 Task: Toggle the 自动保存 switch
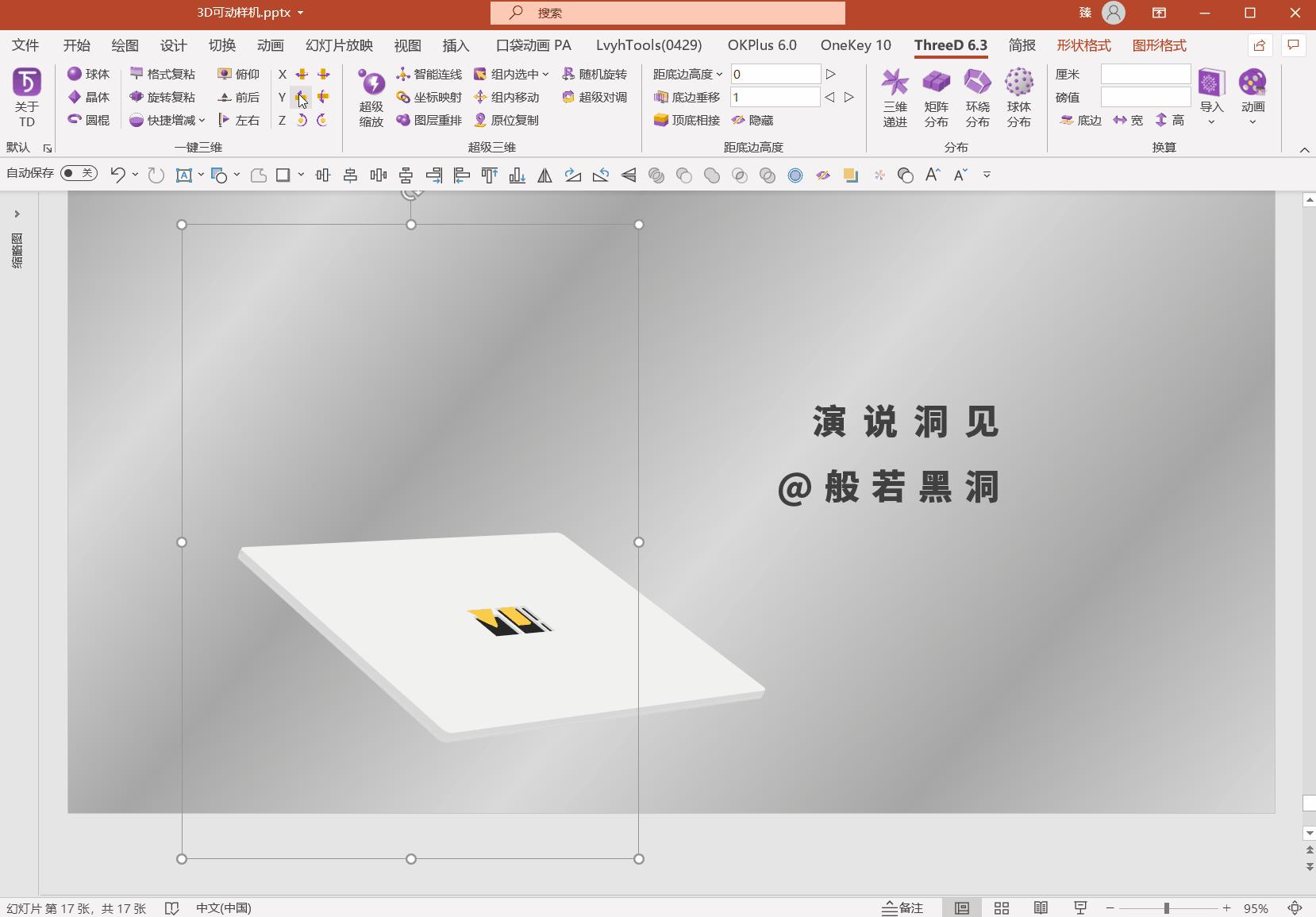tap(79, 173)
